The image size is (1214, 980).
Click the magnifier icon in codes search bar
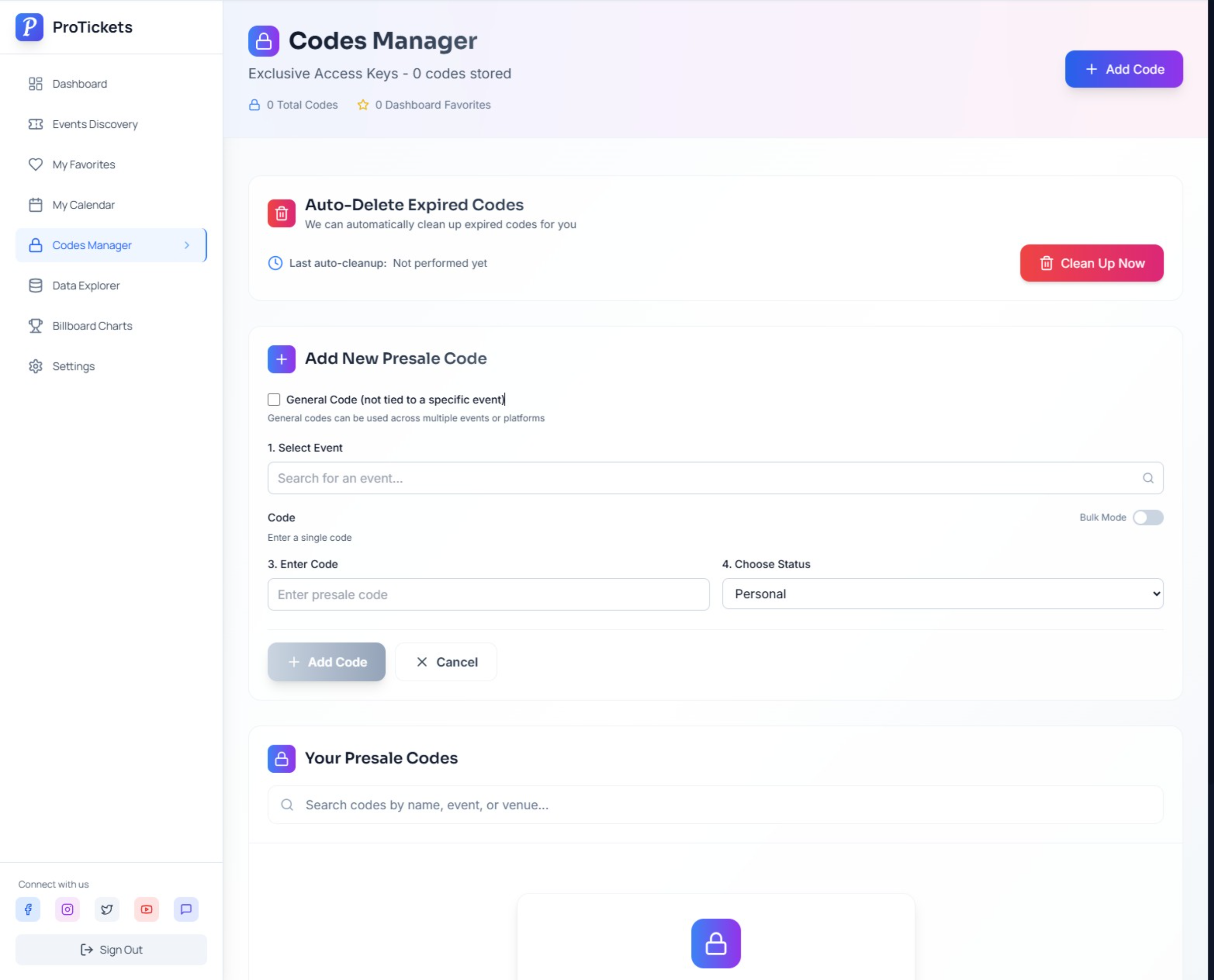pyautogui.click(x=287, y=805)
